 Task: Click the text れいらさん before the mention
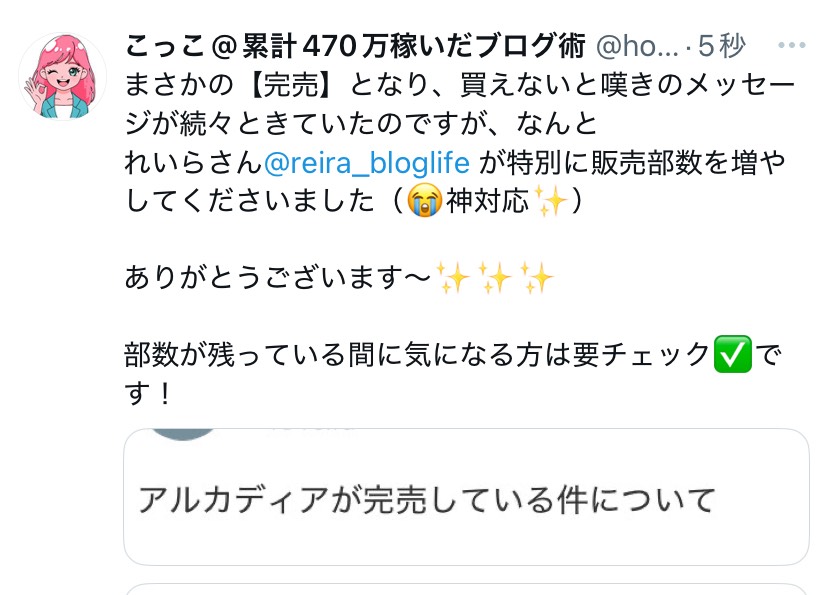[x=193, y=163]
